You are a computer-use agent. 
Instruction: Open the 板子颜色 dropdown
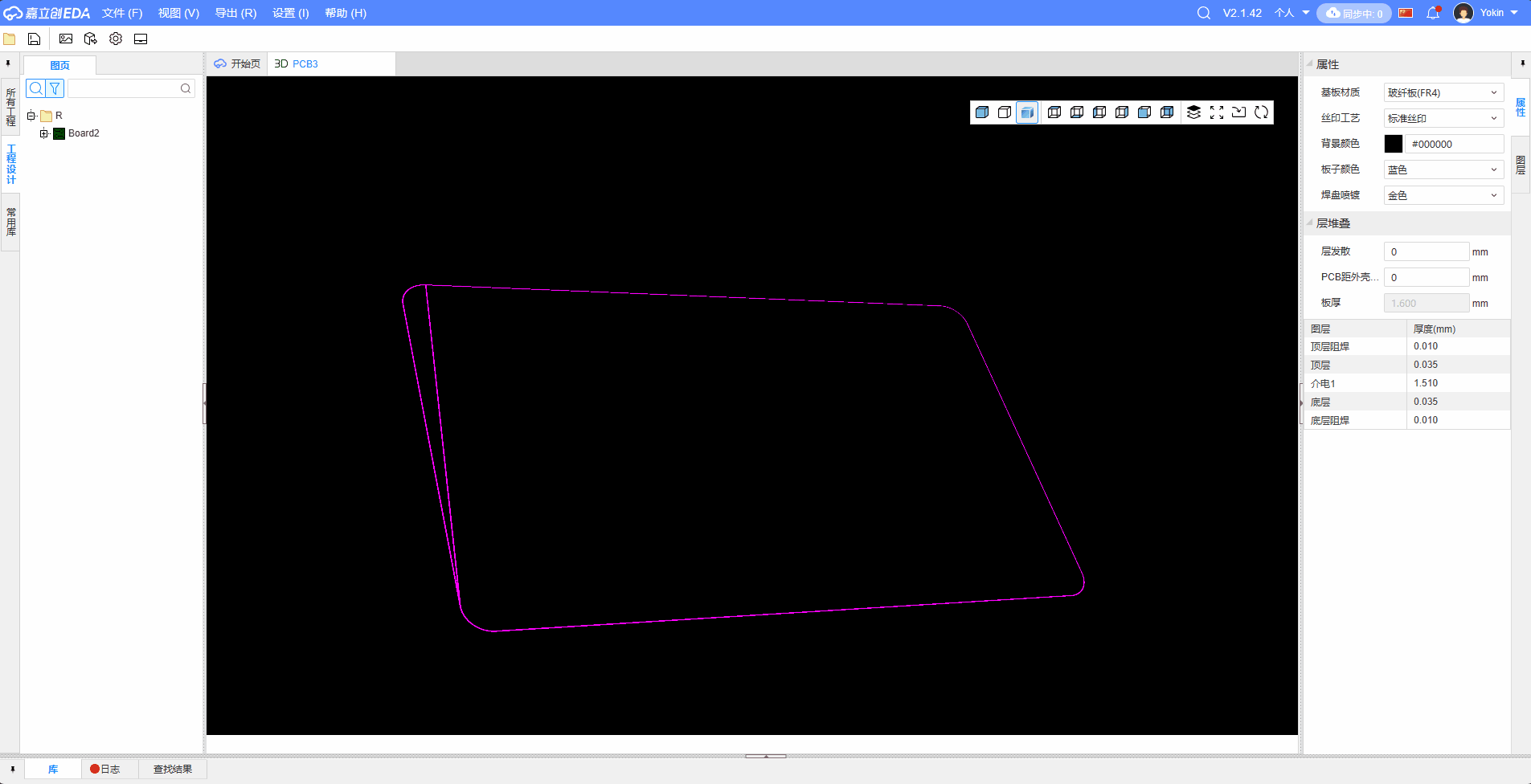click(1443, 169)
